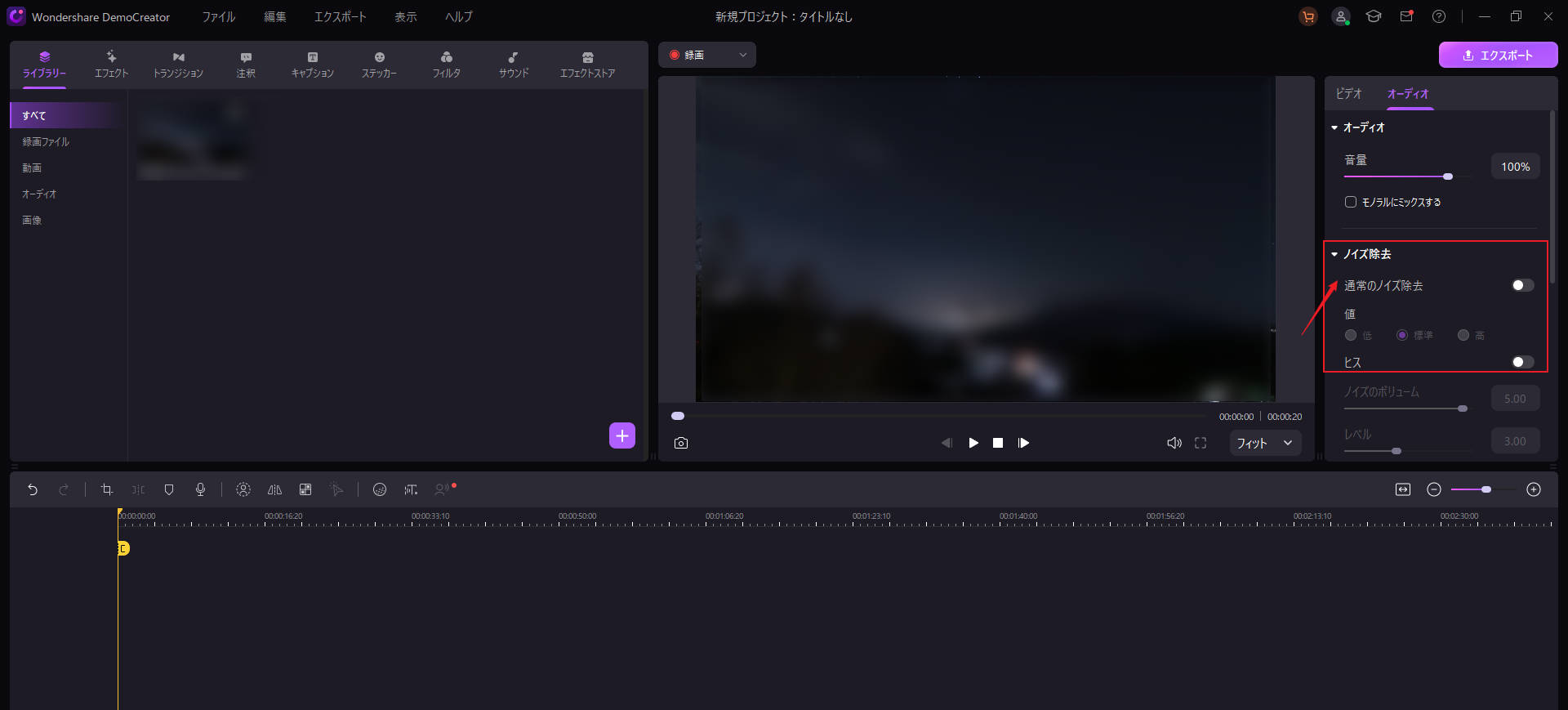
Task: Adjust the レベル slider
Action: [1396, 451]
